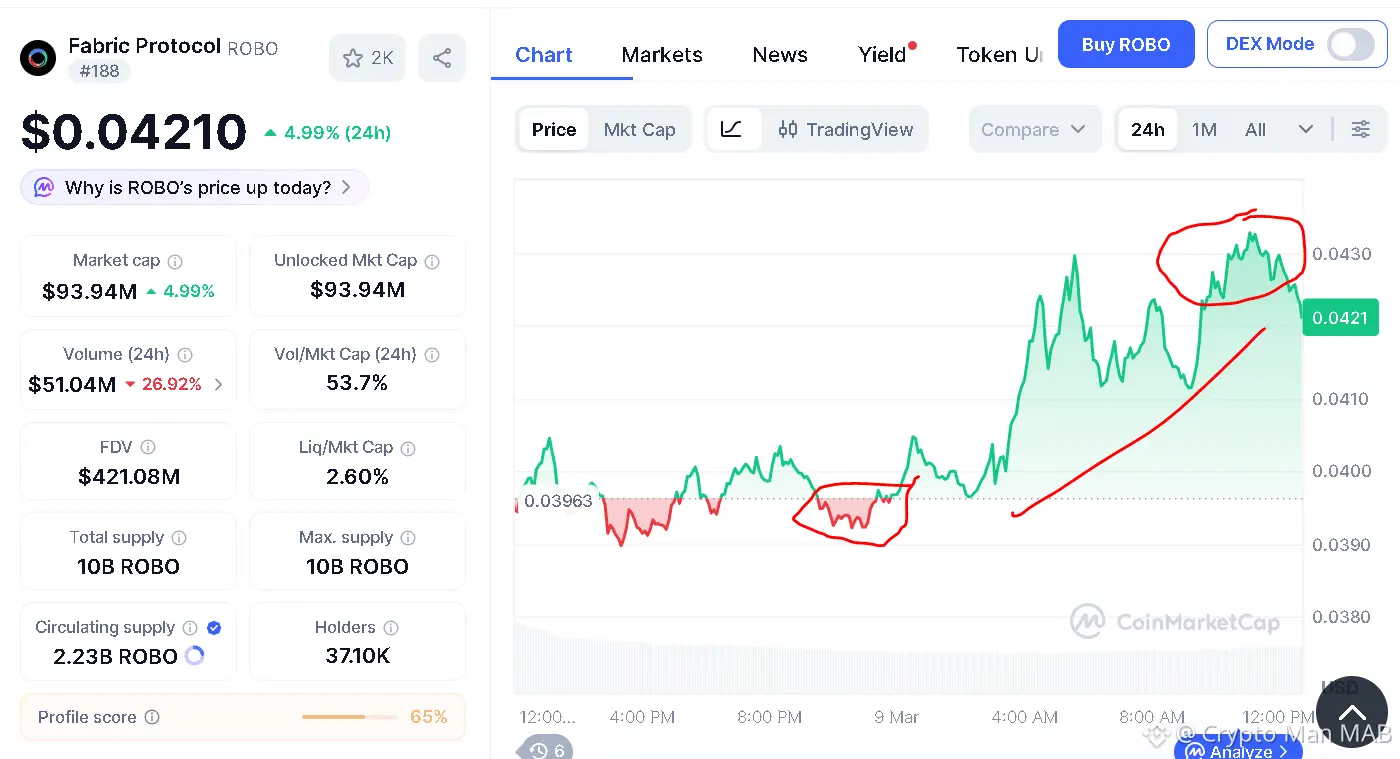Click the share icon

pos(442,58)
